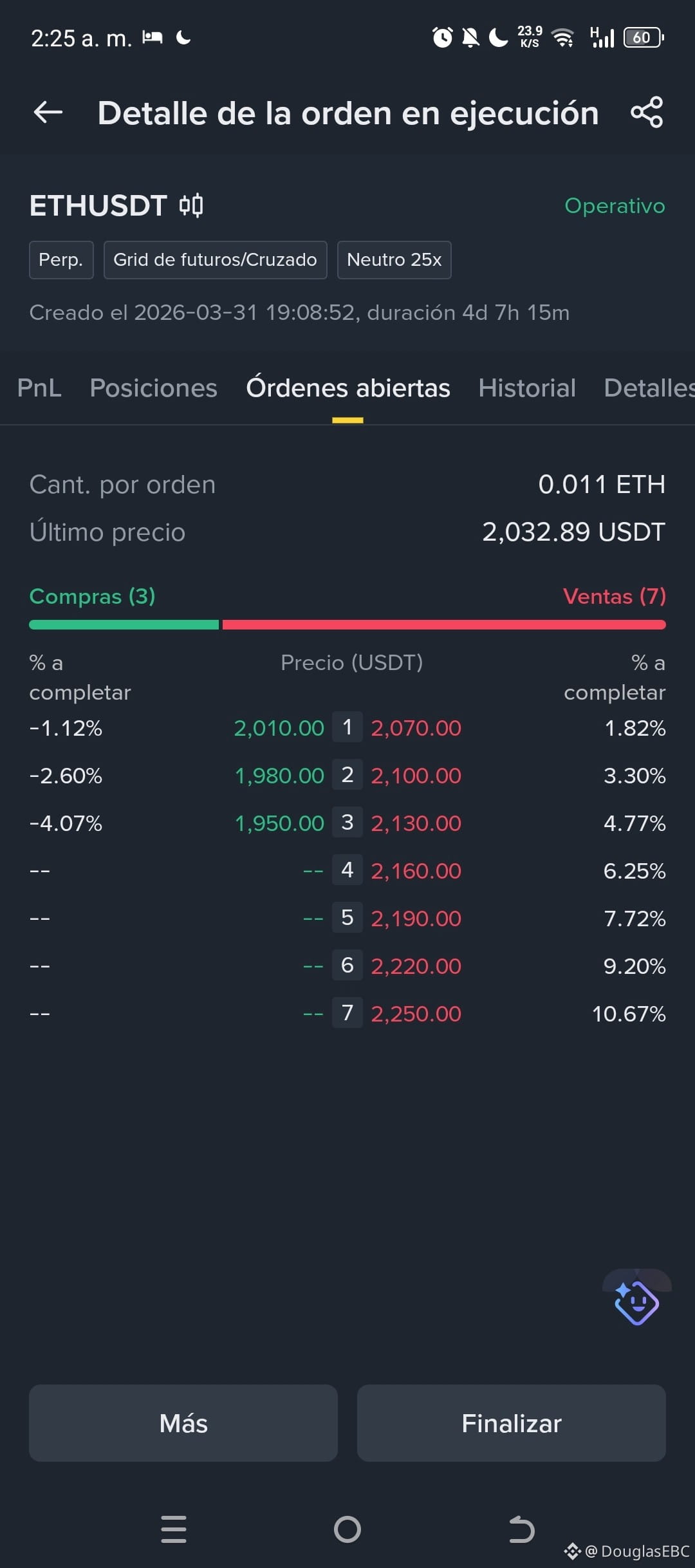Open the share icon in header
Viewport: 695px width, 1568px height.
647,112
